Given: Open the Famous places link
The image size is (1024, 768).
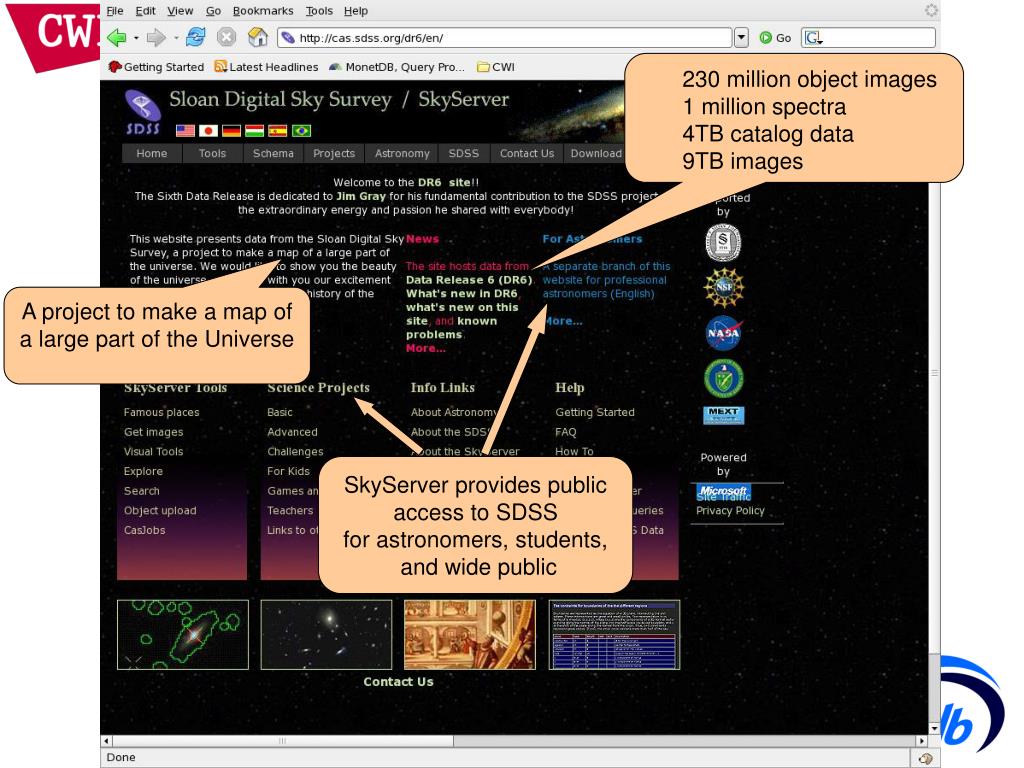Looking at the screenshot, I should pyautogui.click(x=161, y=412).
